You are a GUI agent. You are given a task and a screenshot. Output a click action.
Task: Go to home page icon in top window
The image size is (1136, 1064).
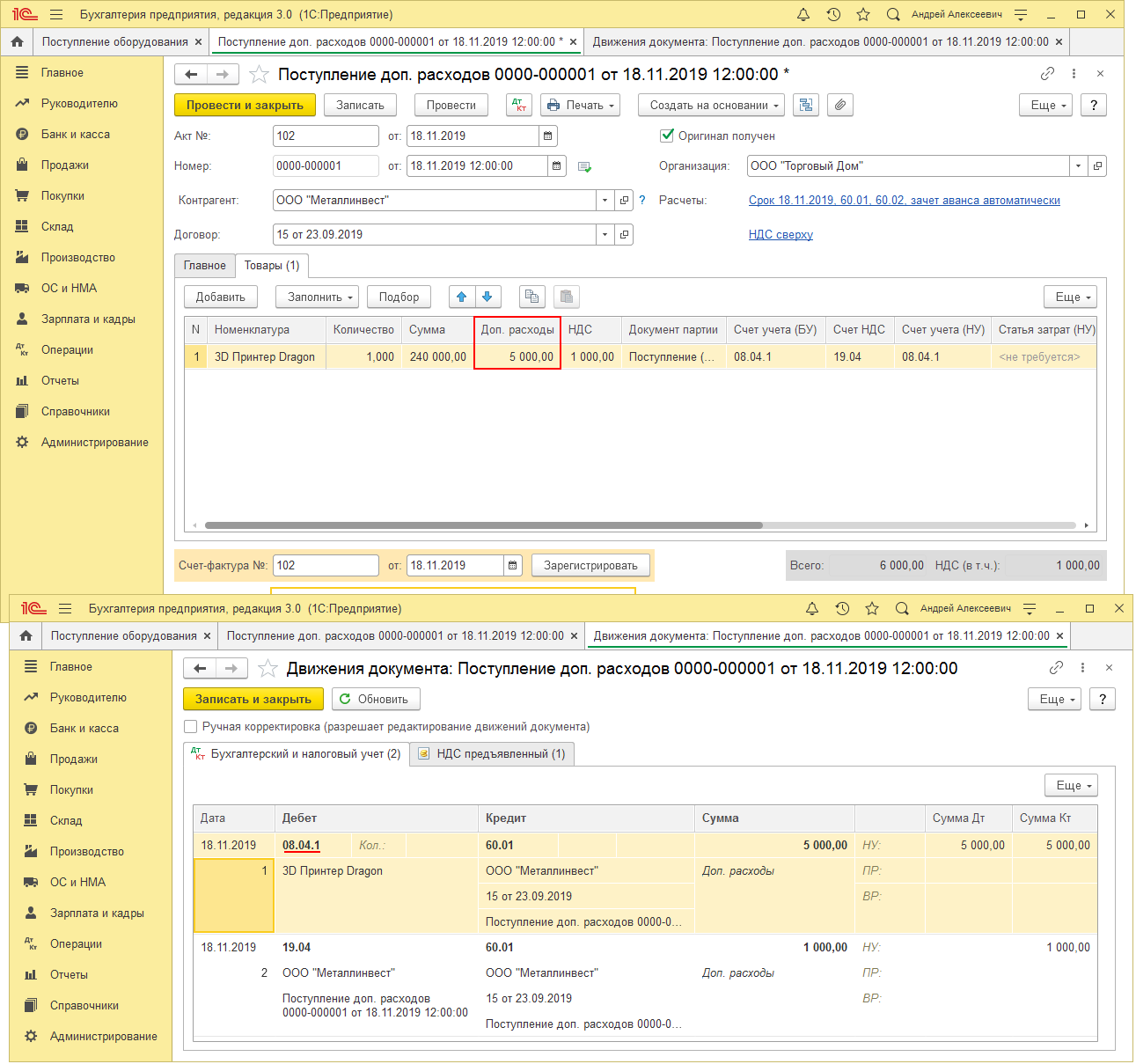click(x=17, y=41)
